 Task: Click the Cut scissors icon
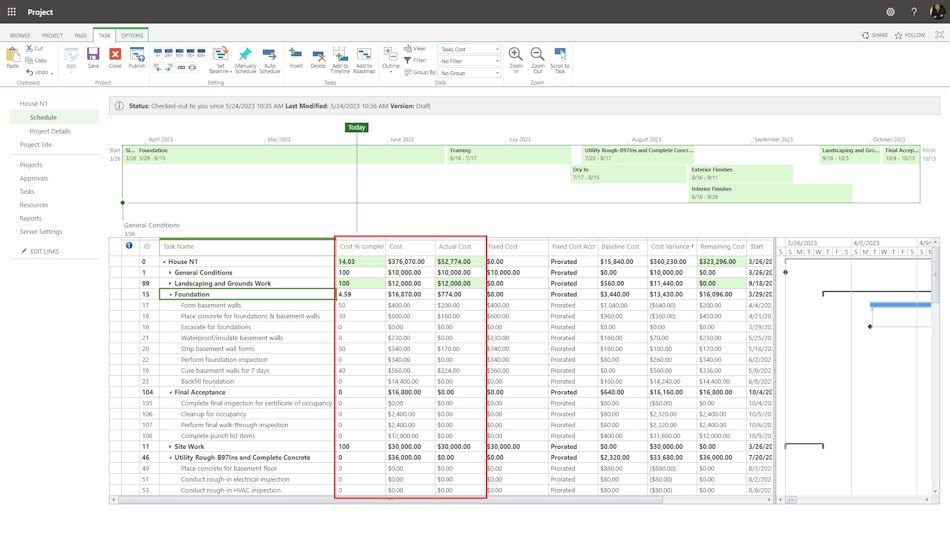tap(29, 48)
